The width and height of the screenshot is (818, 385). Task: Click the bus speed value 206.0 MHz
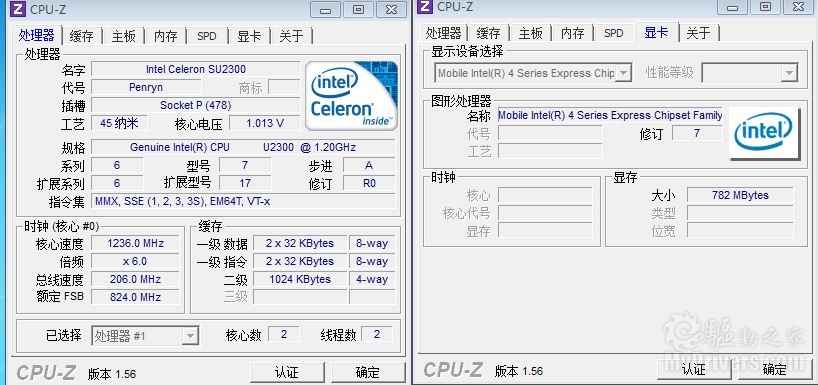pyautogui.click(x=135, y=279)
